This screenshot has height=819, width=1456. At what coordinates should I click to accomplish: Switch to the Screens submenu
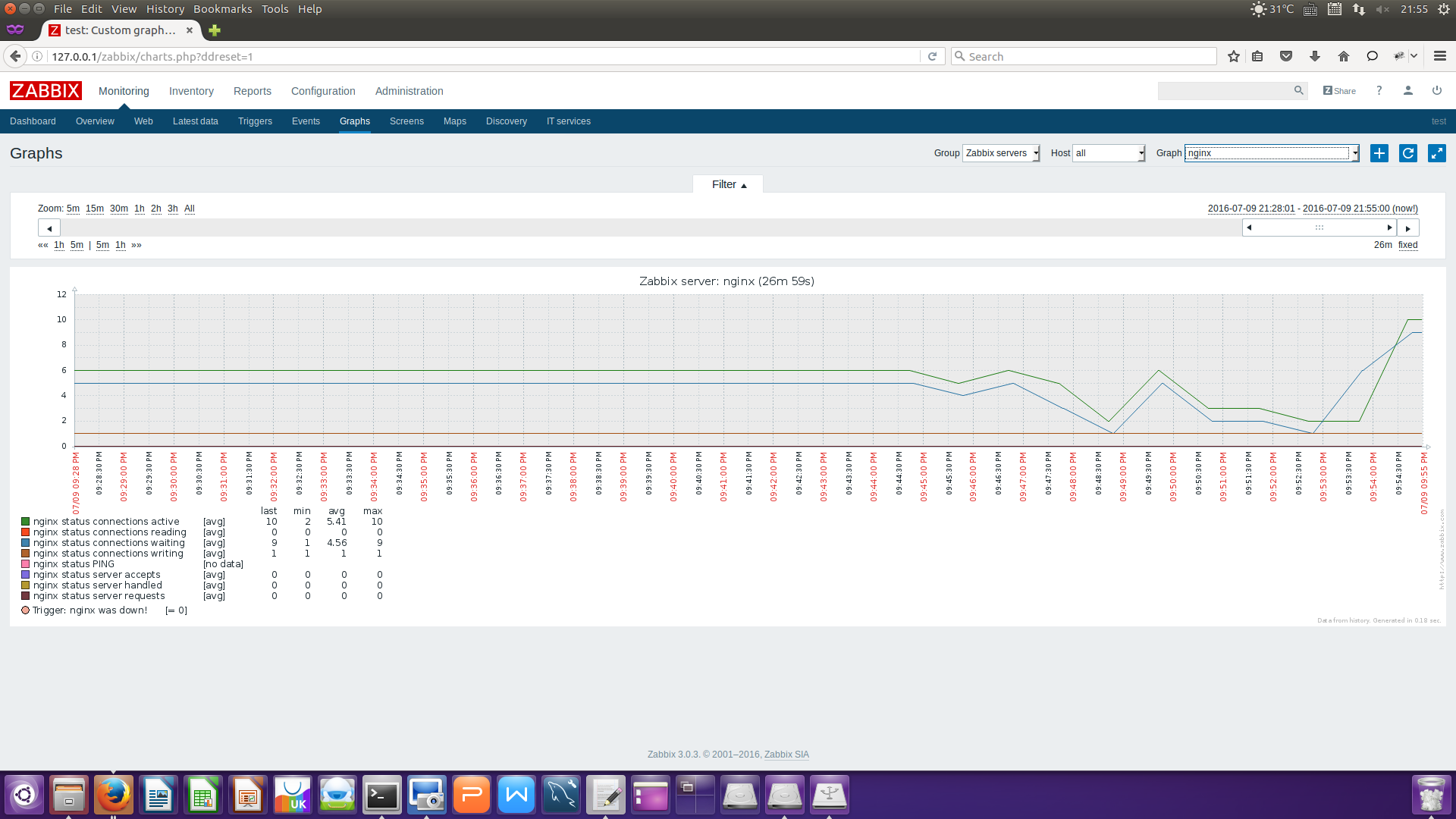point(406,121)
